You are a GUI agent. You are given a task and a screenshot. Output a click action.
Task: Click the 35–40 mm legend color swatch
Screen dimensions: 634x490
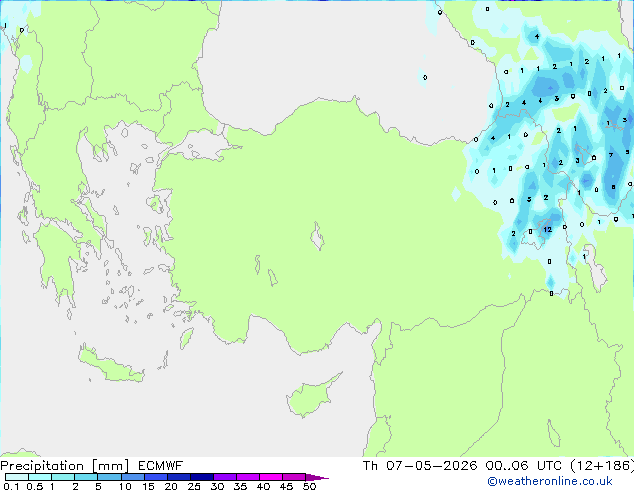(248, 477)
